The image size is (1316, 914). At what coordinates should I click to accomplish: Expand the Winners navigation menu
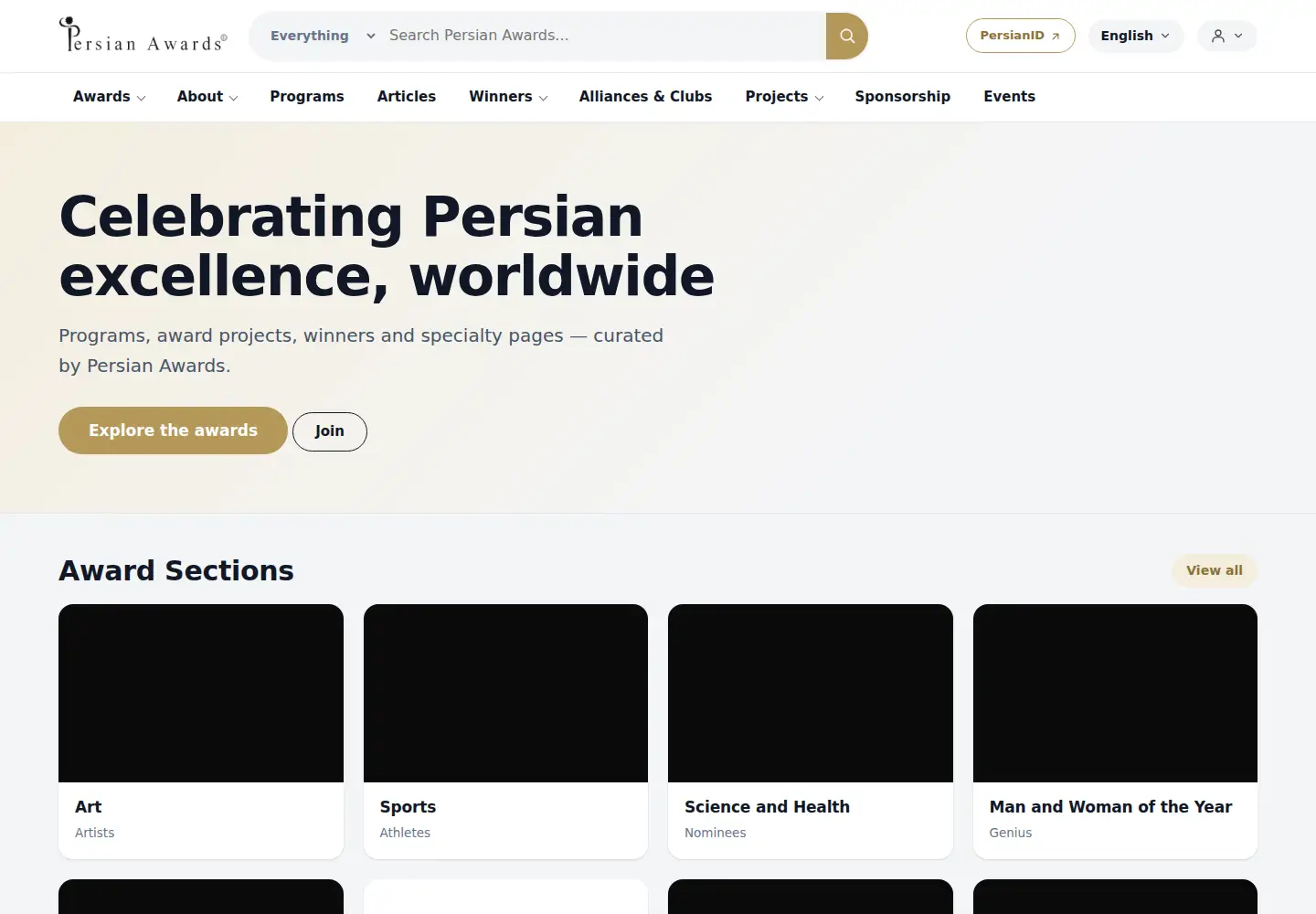click(508, 97)
